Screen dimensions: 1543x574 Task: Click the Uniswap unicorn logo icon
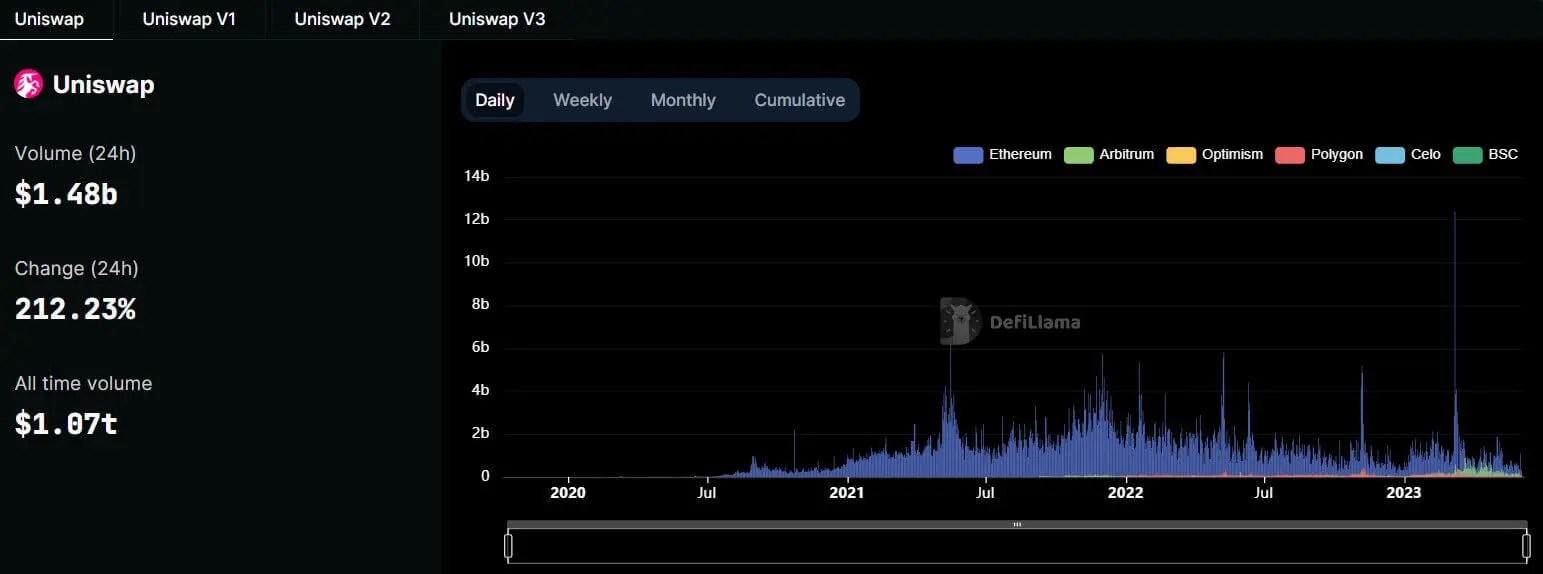tap(28, 84)
